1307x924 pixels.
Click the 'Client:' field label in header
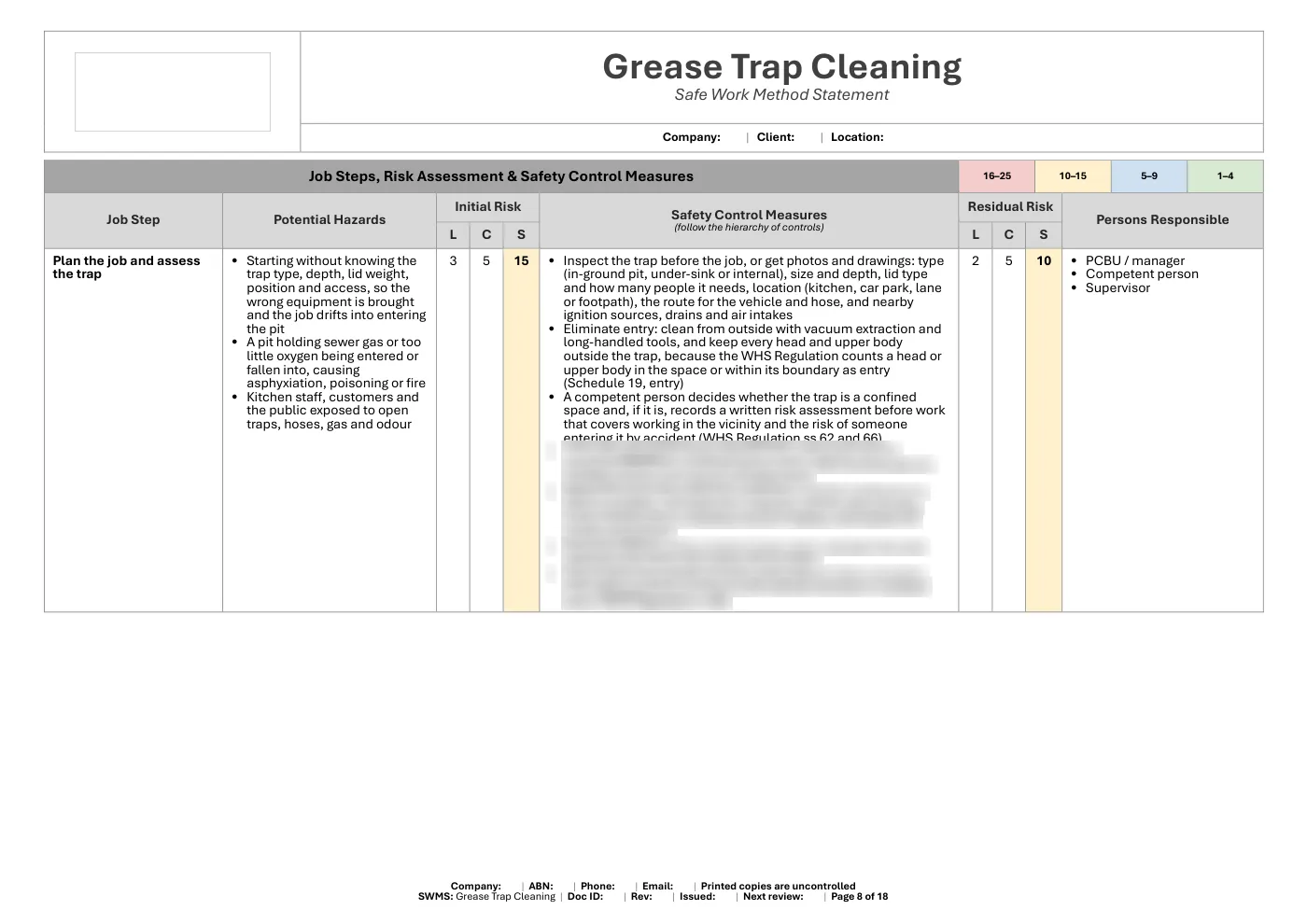point(775,137)
